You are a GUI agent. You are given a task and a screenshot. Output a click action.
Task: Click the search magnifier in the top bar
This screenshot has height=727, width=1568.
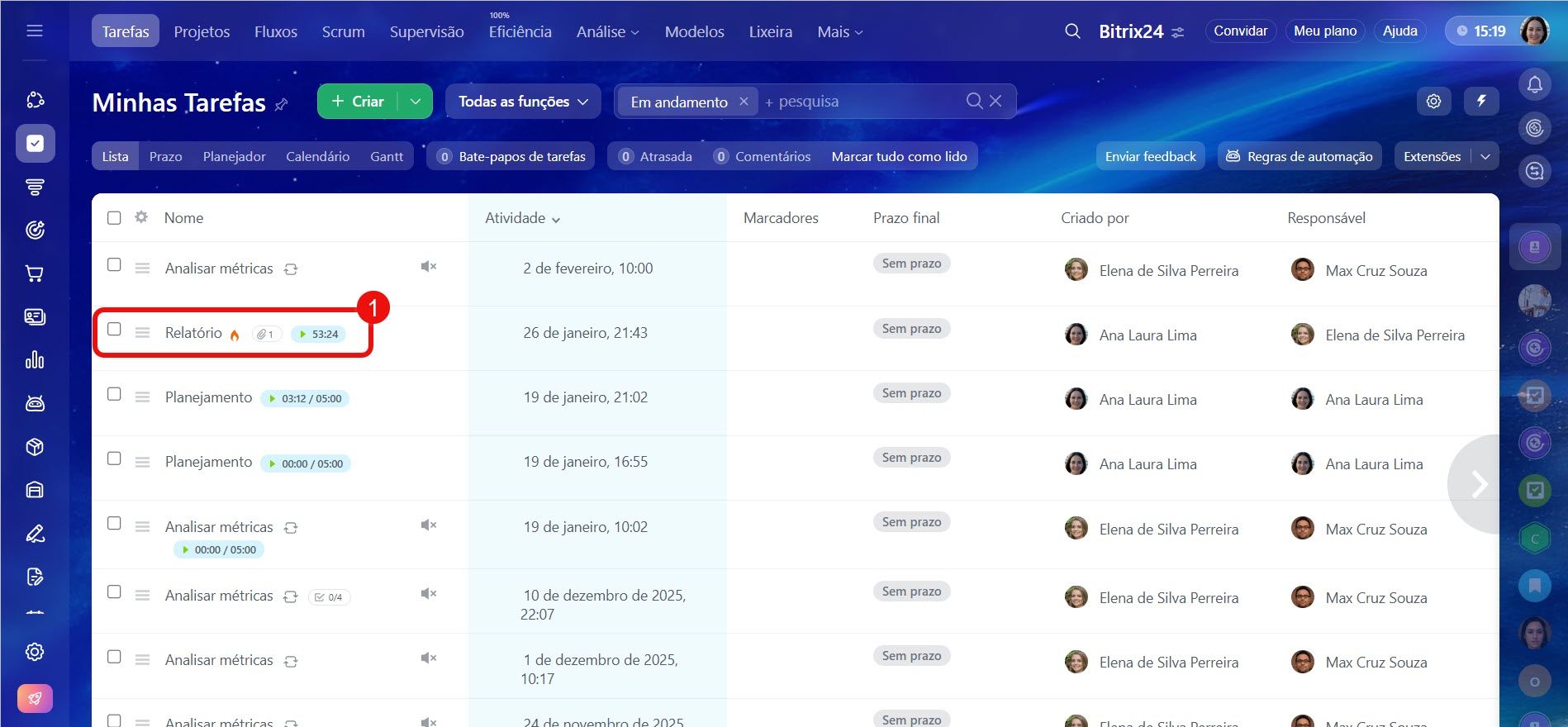(x=1072, y=31)
